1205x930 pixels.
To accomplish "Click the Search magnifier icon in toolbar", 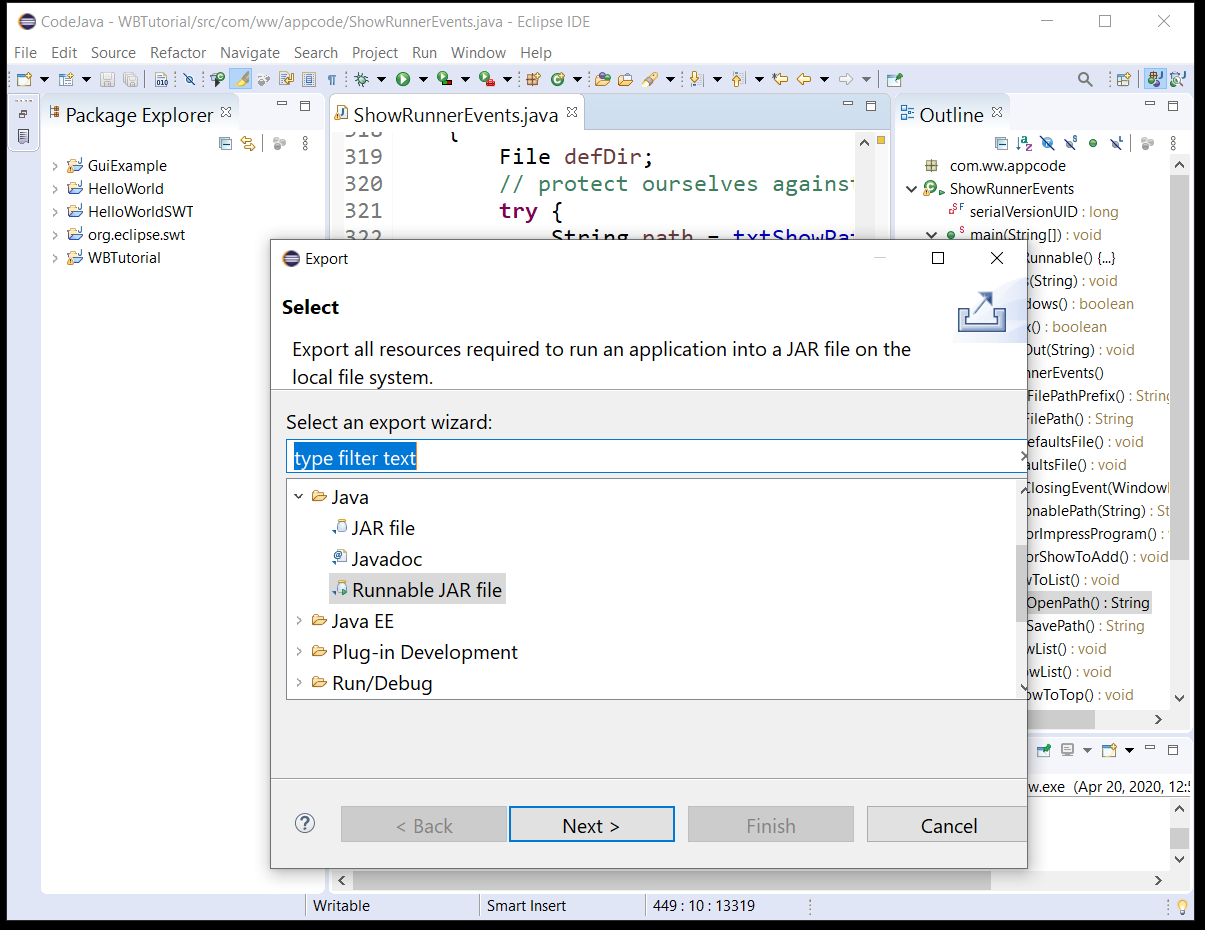I will click(1085, 80).
